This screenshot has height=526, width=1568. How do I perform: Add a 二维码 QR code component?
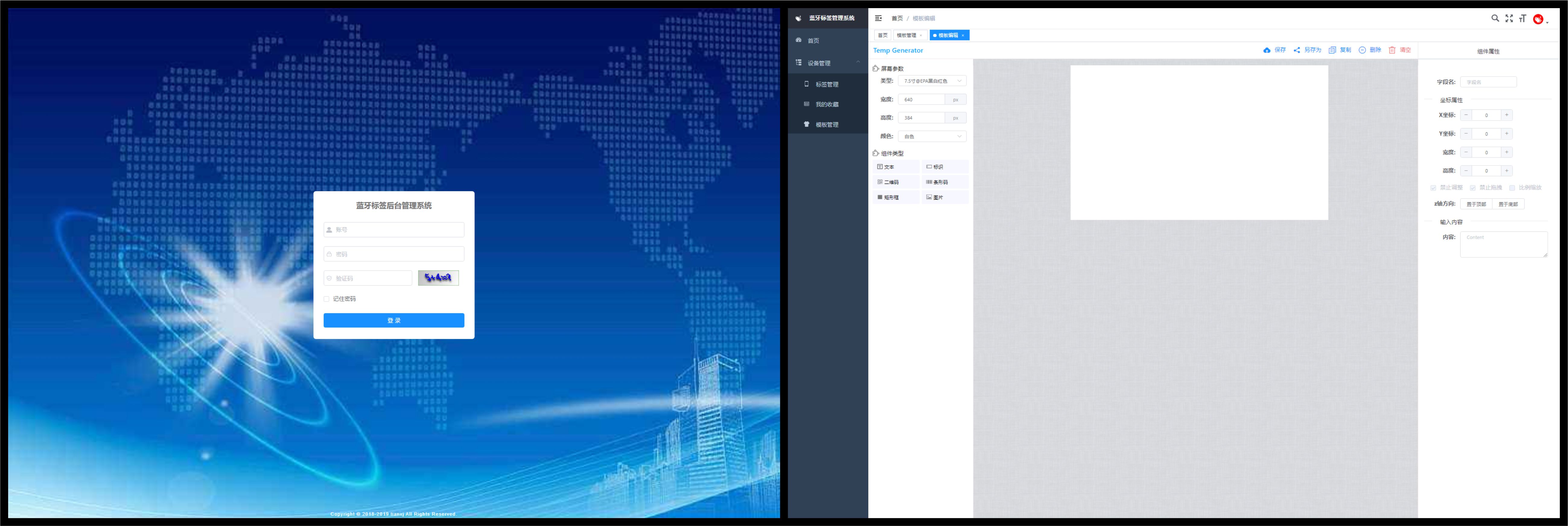(x=896, y=182)
